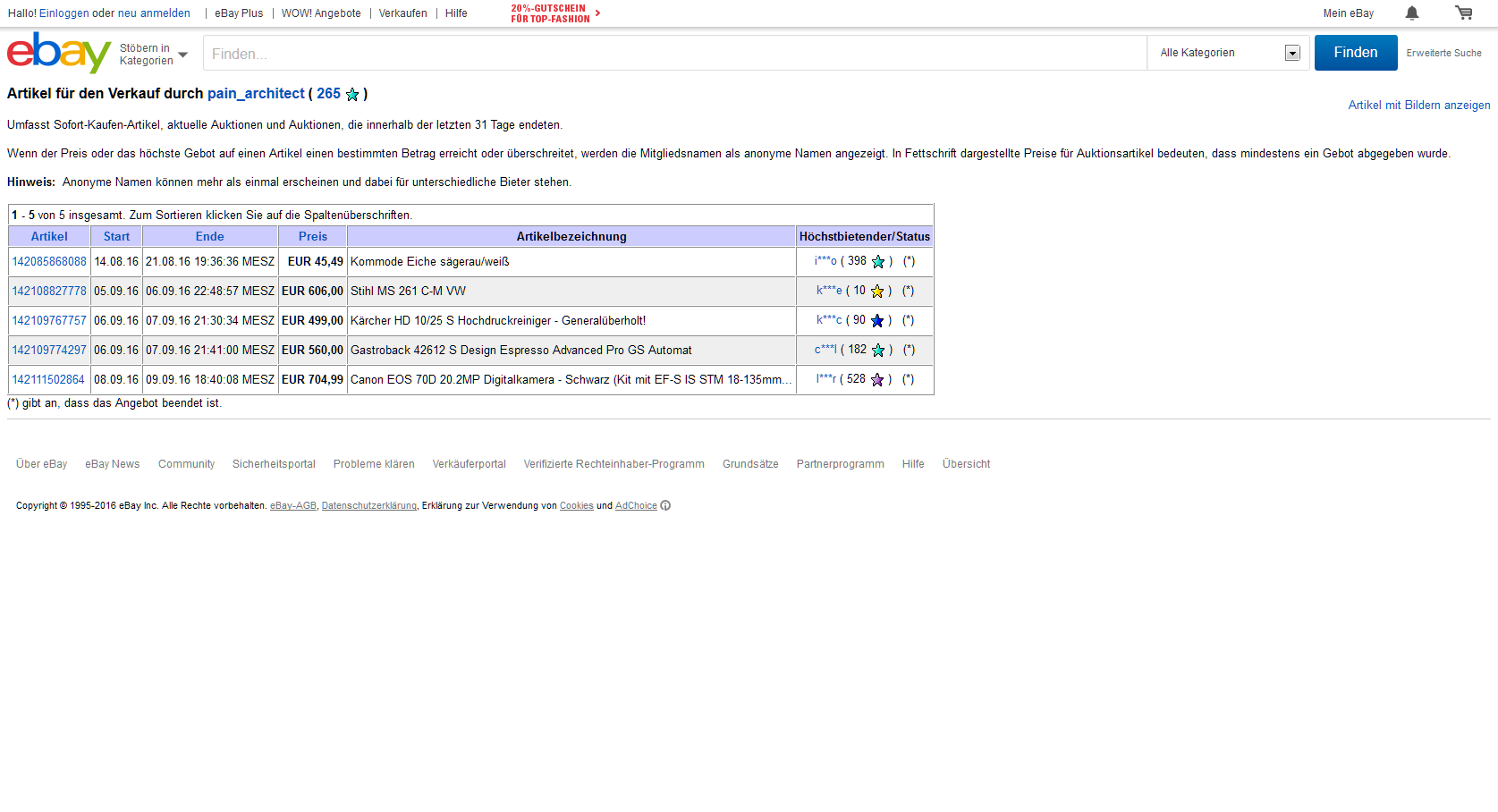
Task: Click bidder name c***l
Action: click(x=825, y=350)
